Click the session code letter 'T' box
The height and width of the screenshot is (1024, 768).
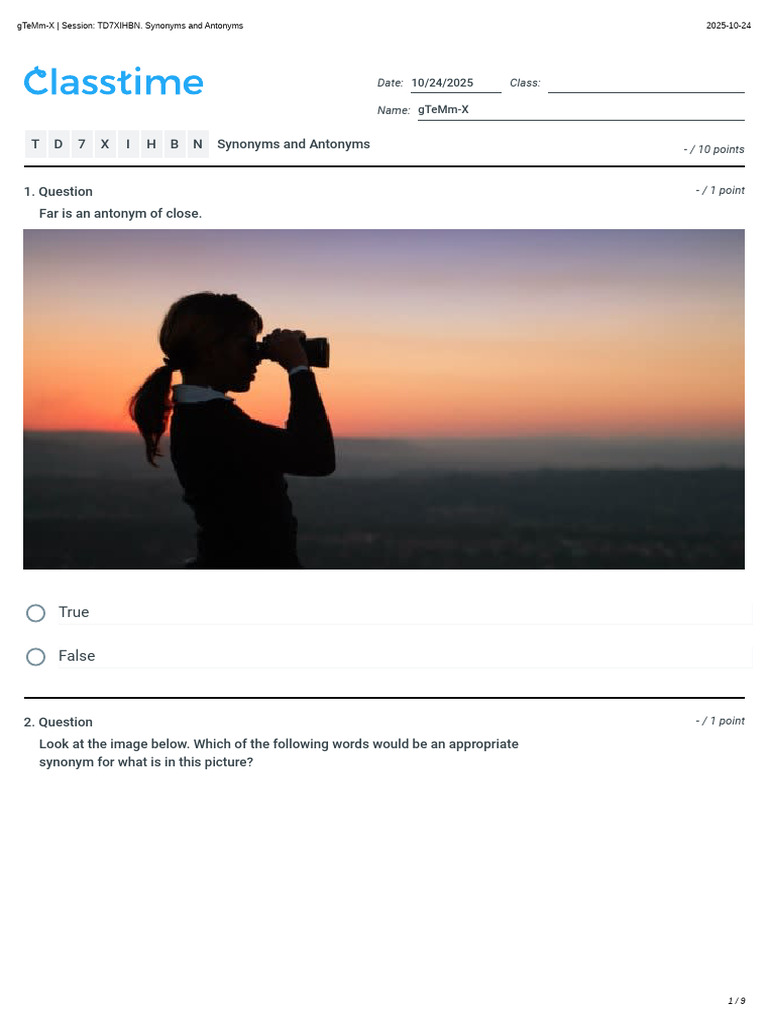coord(35,144)
